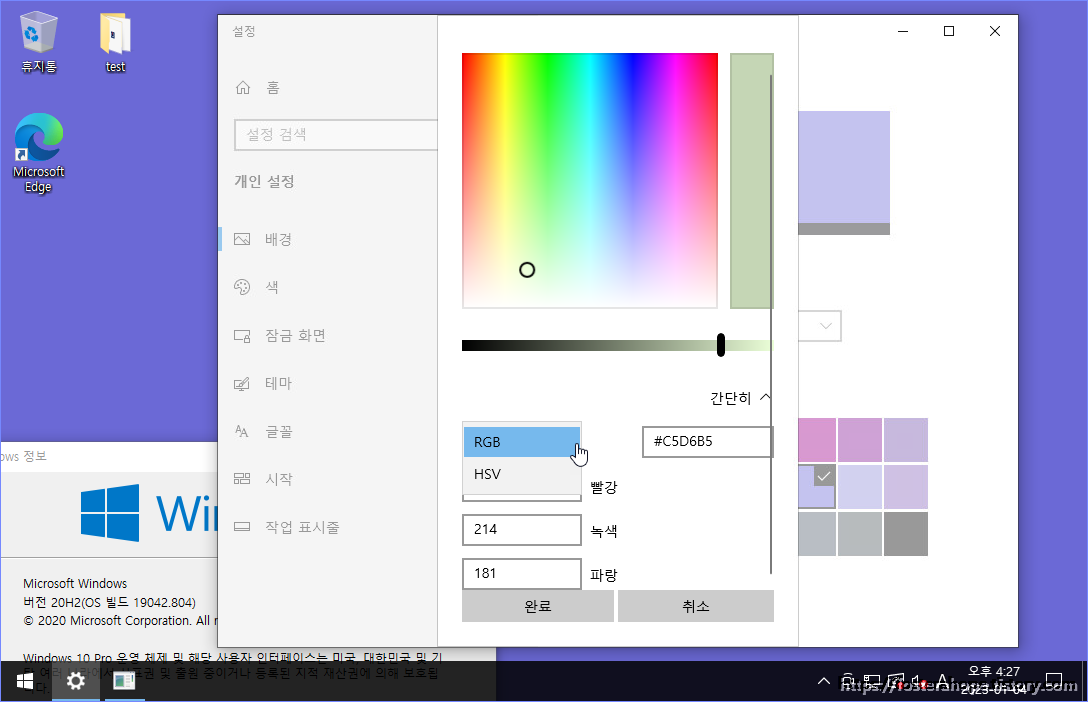
Task: Click the color dialog vertical scrollbar
Action: [771, 324]
